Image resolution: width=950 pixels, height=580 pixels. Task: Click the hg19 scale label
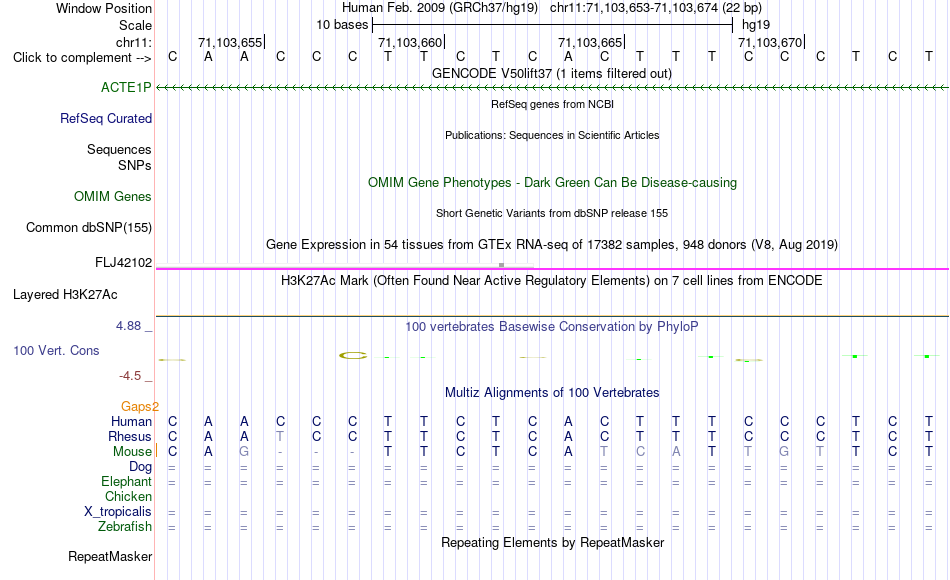click(756, 25)
